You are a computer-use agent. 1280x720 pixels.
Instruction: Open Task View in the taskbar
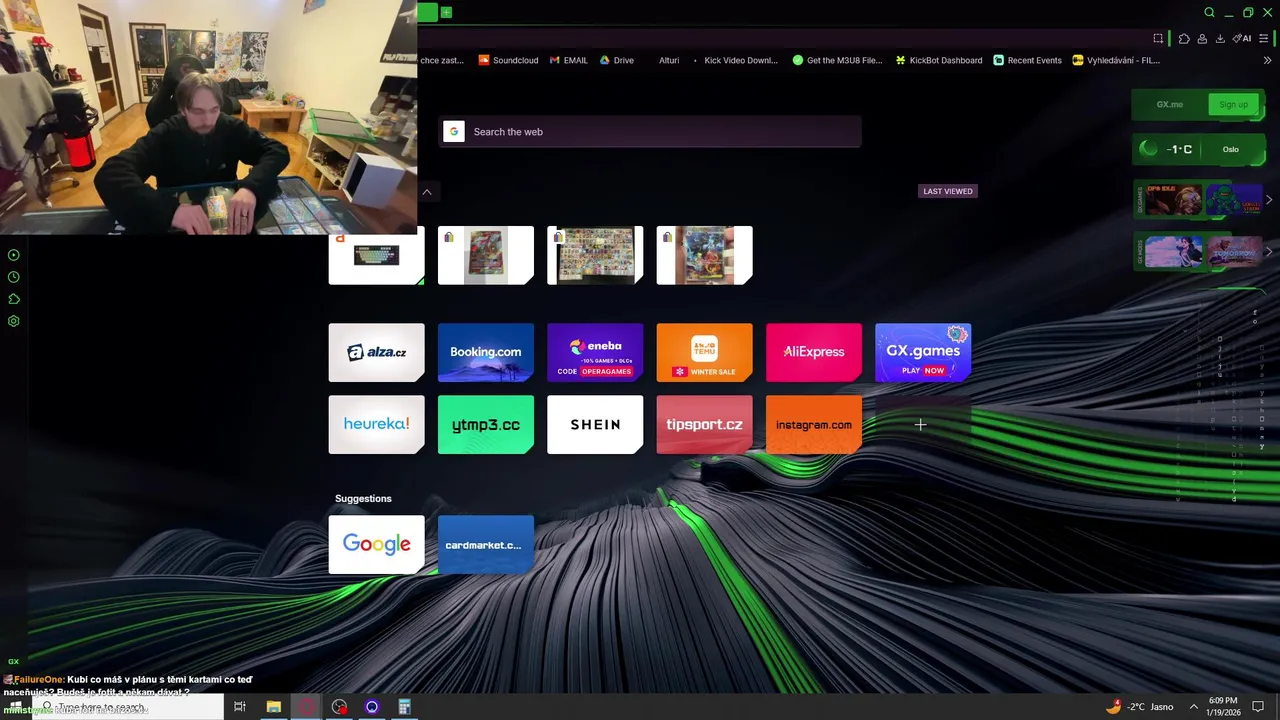coord(240,707)
